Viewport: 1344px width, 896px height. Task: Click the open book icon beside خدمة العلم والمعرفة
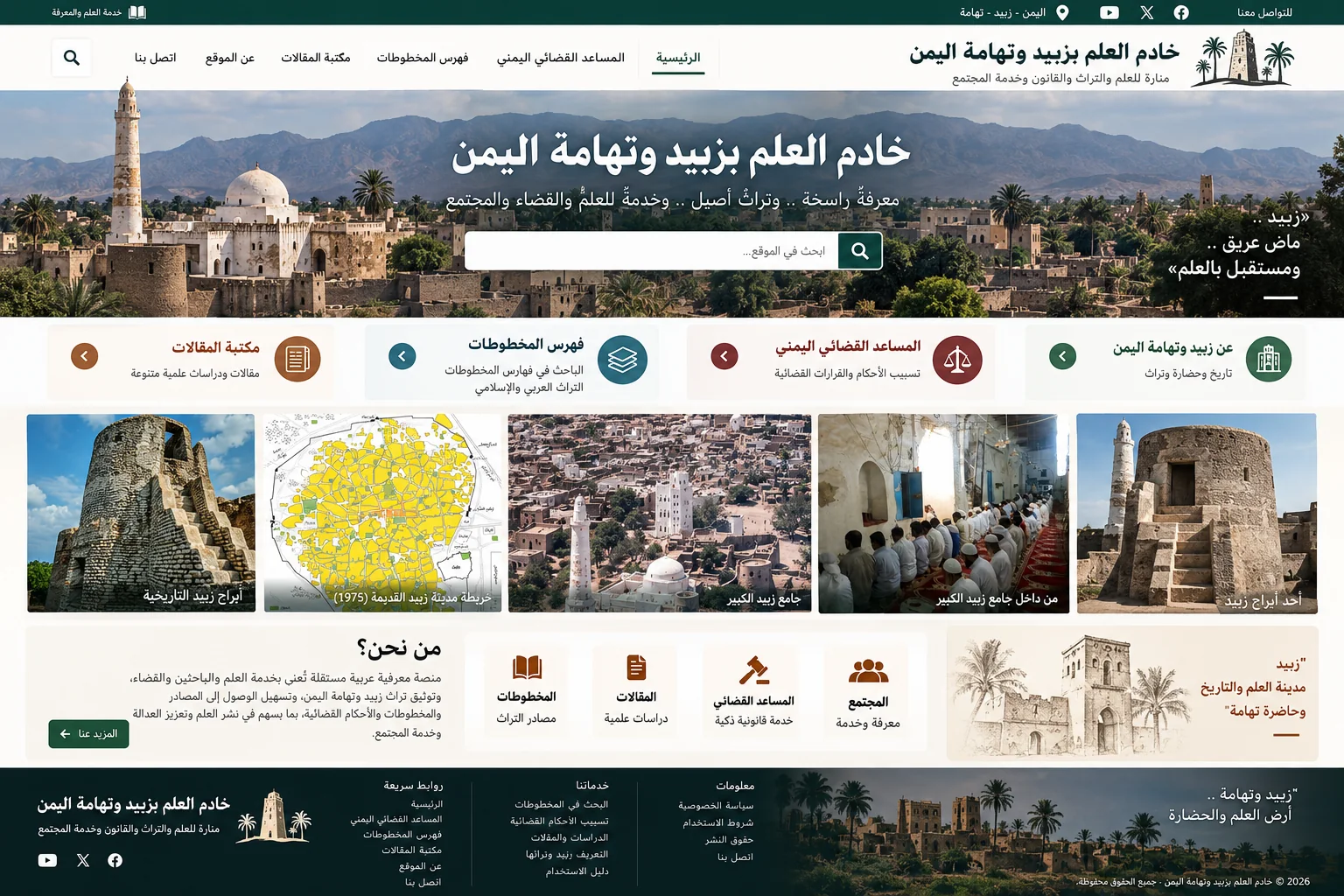pos(137,12)
